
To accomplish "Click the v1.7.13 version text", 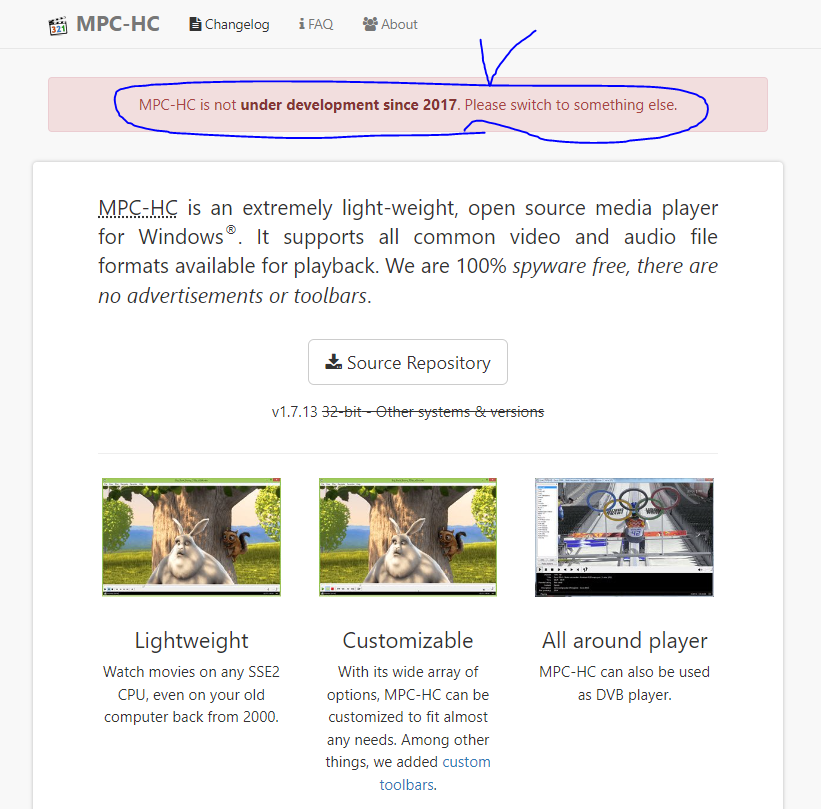I will pos(294,412).
